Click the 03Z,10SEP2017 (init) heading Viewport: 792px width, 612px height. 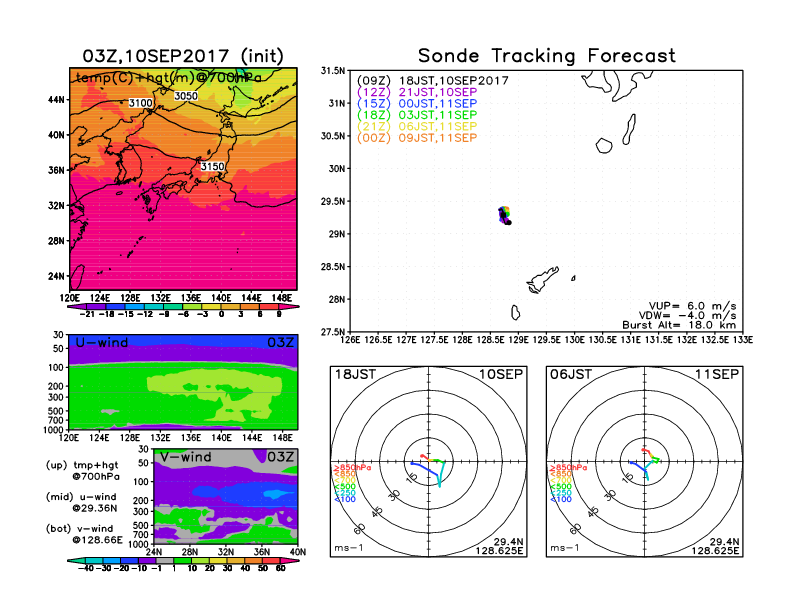(x=183, y=56)
